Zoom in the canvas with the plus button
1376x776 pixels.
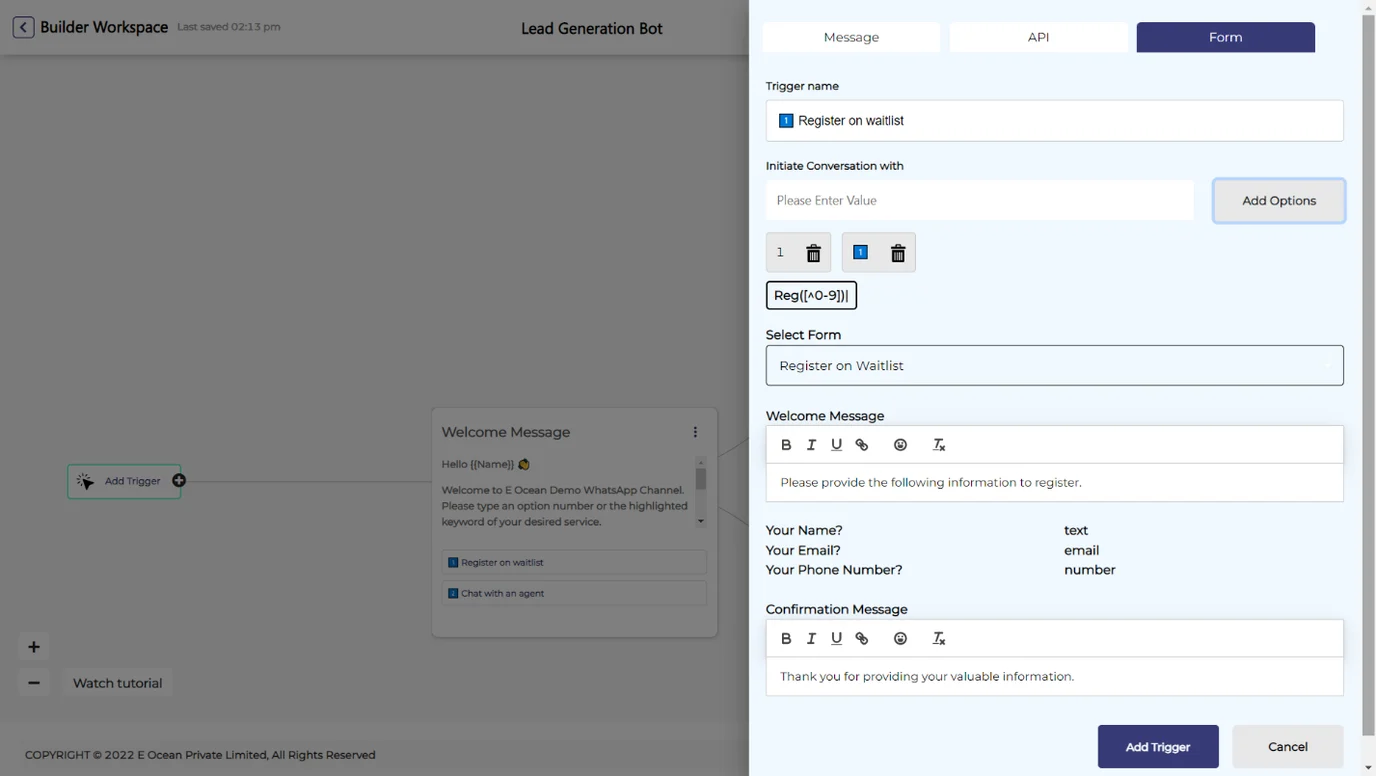pos(34,647)
